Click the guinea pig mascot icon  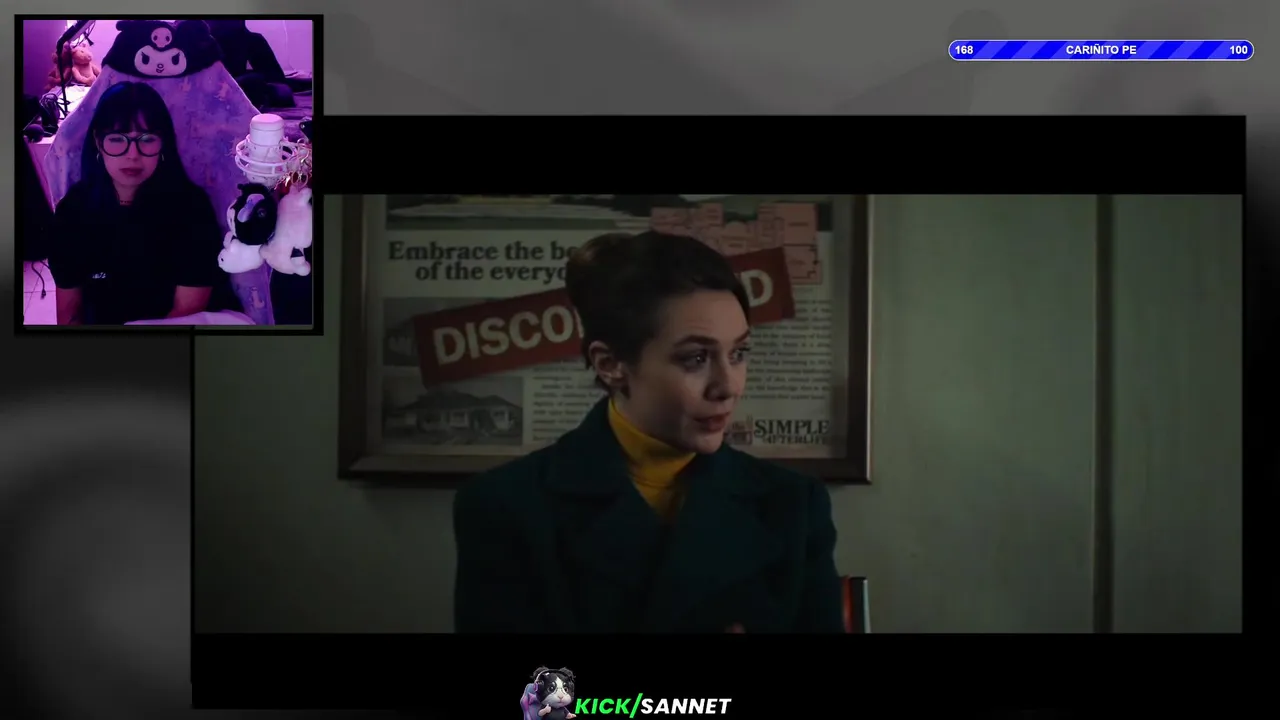[x=547, y=692]
